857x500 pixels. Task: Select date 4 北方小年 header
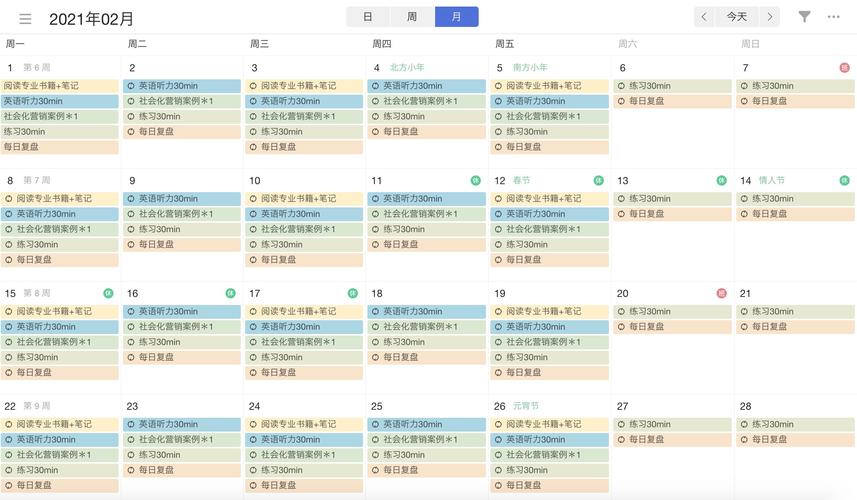click(x=399, y=68)
